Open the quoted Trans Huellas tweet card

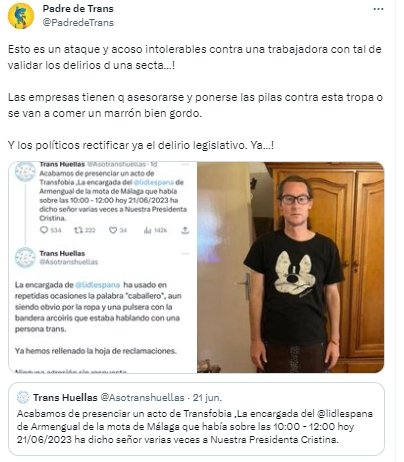(x=196, y=419)
